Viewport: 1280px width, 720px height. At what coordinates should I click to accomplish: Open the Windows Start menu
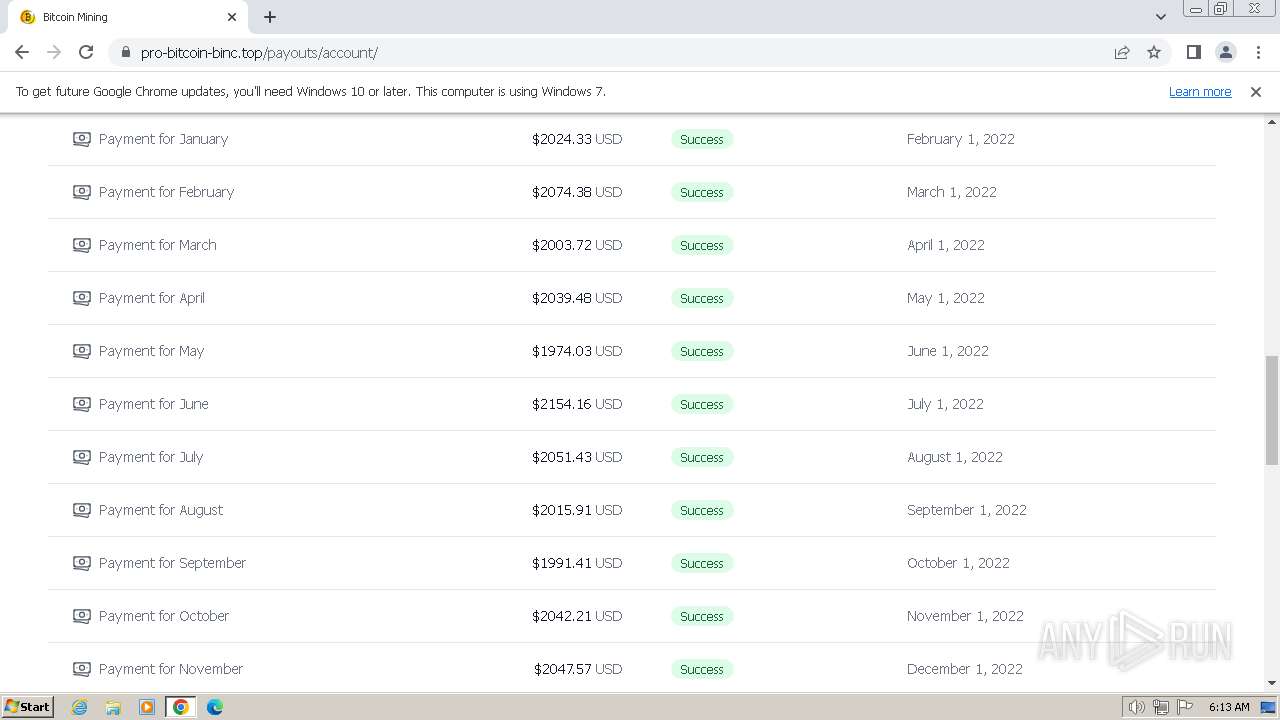(x=27, y=707)
